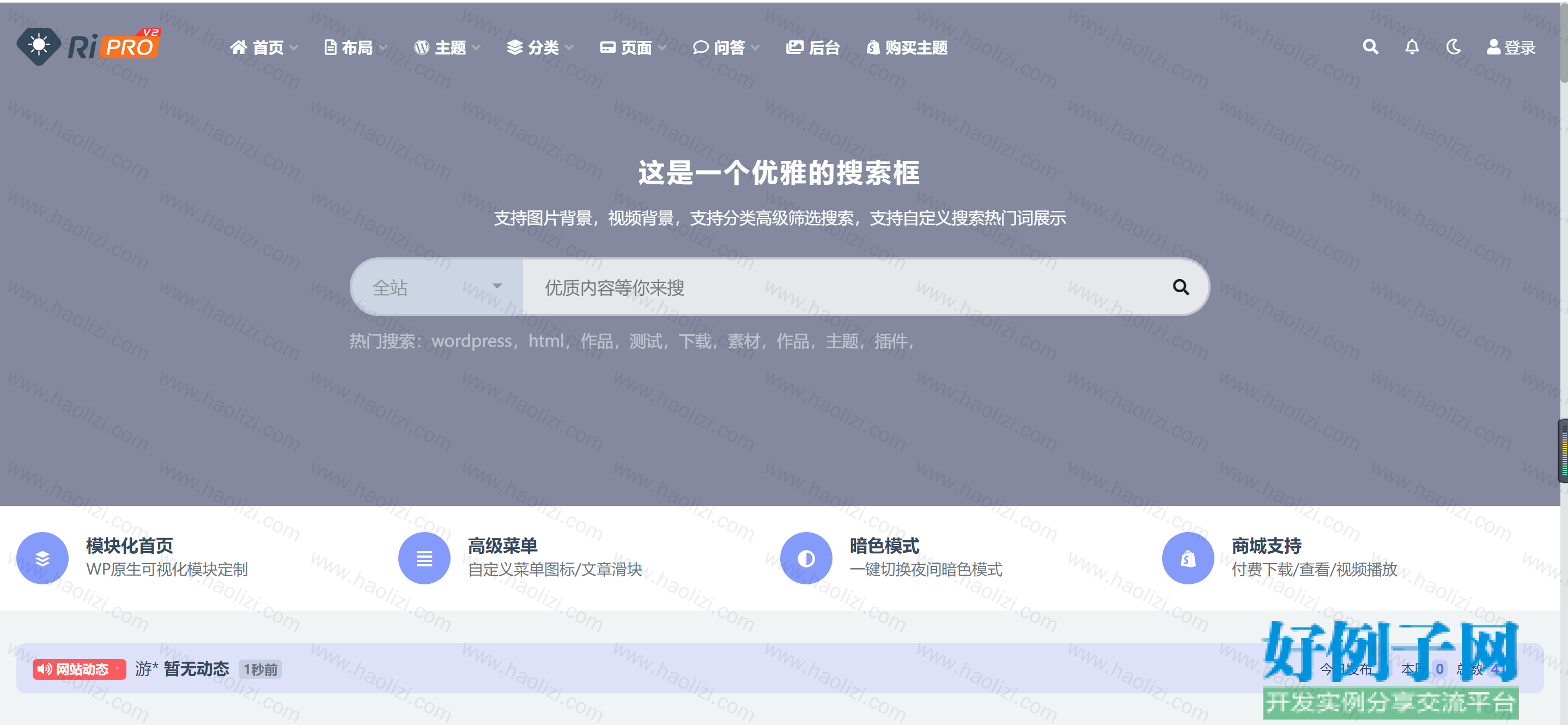1568x725 pixels.
Task: Select hot search term 主题
Action: coord(841,341)
